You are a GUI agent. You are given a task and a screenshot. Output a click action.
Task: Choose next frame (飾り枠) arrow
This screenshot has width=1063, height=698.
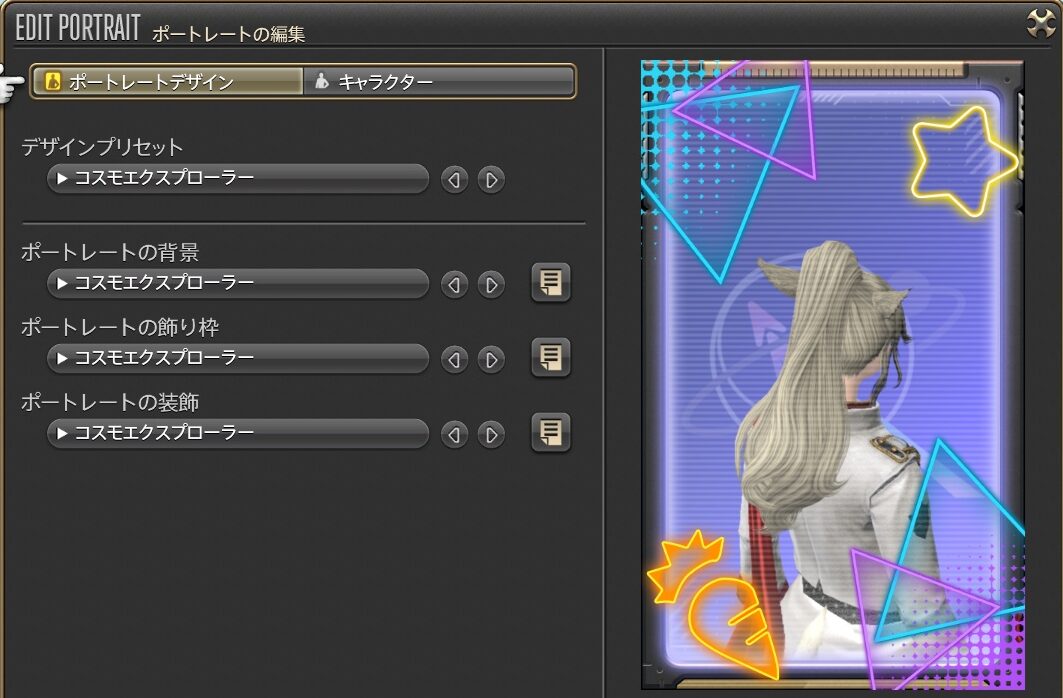(x=492, y=359)
